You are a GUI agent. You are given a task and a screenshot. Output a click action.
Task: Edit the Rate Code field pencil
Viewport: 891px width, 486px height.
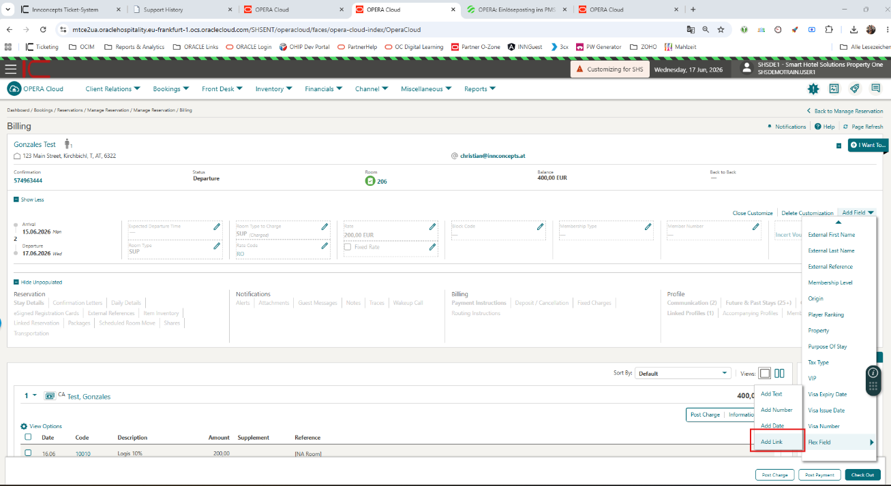pyautogui.click(x=324, y=246)
